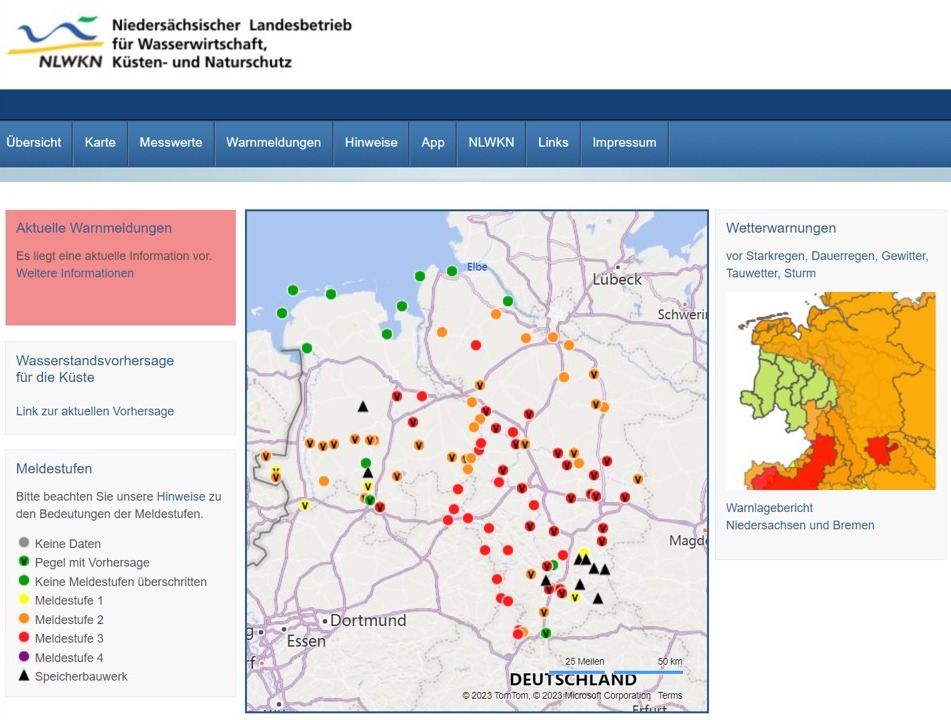Go to the Messwerte menu item
951x720 pixels.
[x=171, y=143]
